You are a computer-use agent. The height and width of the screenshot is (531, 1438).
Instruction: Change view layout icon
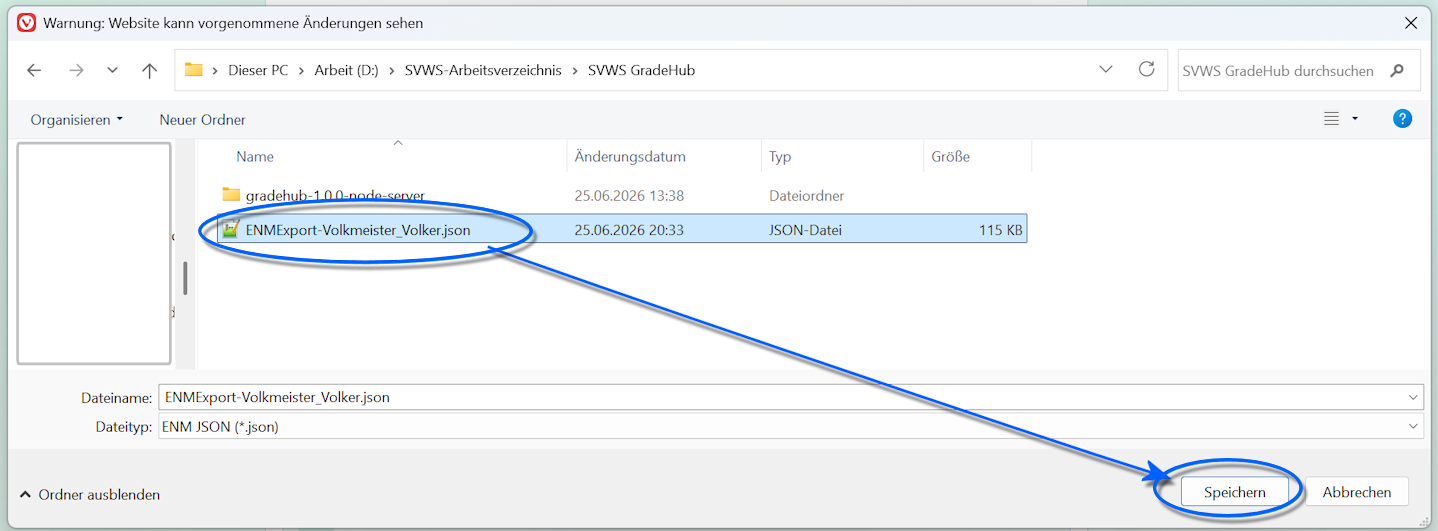click(x=1332, y=119)
